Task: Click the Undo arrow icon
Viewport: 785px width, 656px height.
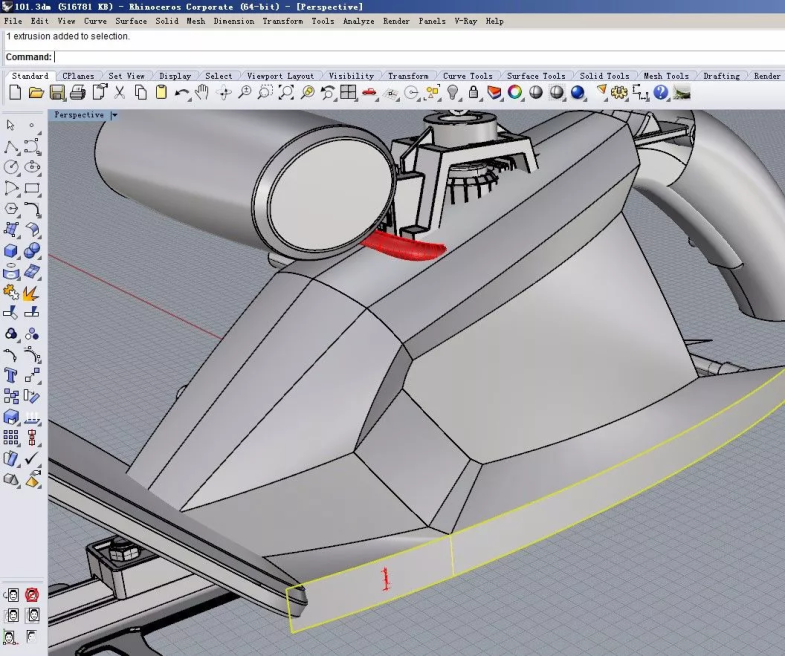Action: tap(181, 92)
